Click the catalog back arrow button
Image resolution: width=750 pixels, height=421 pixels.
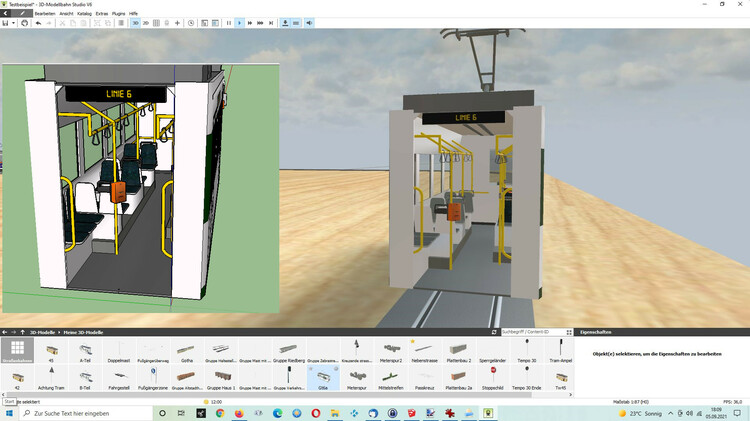[6, 332]
